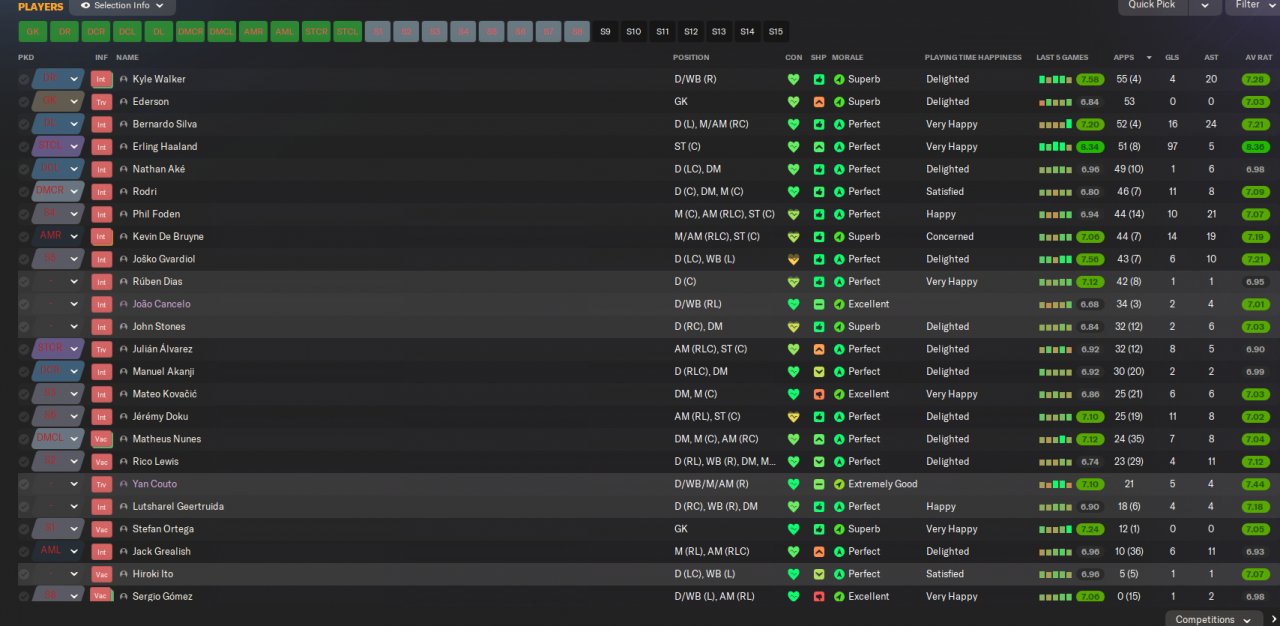The image size is (1280, 626).
Task: Toggle picked checkmark for Erling Haaland
Action: point(24,147)
